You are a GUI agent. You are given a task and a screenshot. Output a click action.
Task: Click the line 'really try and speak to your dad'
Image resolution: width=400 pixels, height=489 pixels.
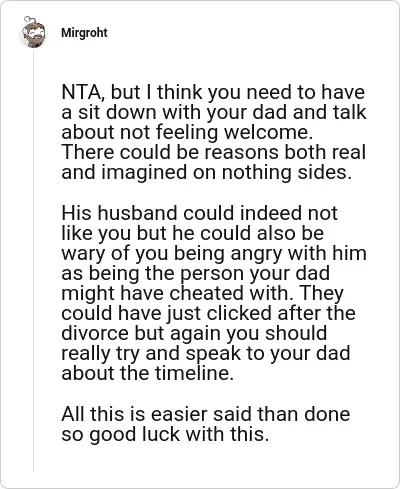coord(206,353)
